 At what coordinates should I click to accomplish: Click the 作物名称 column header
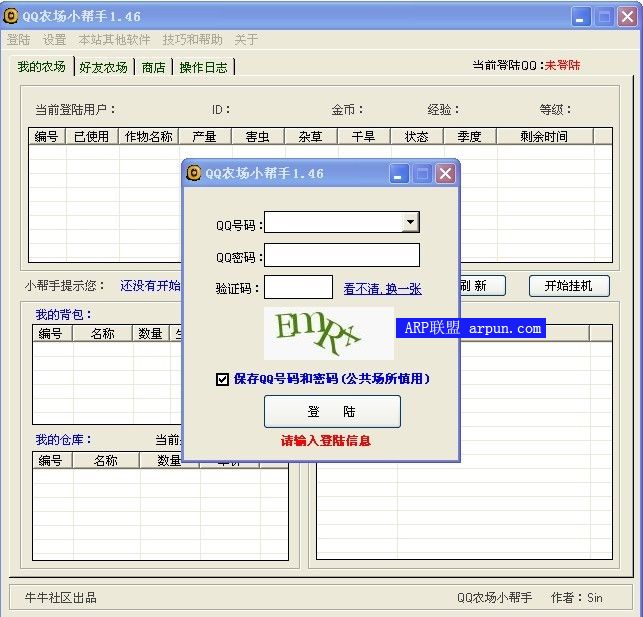(x=148, y=136)
